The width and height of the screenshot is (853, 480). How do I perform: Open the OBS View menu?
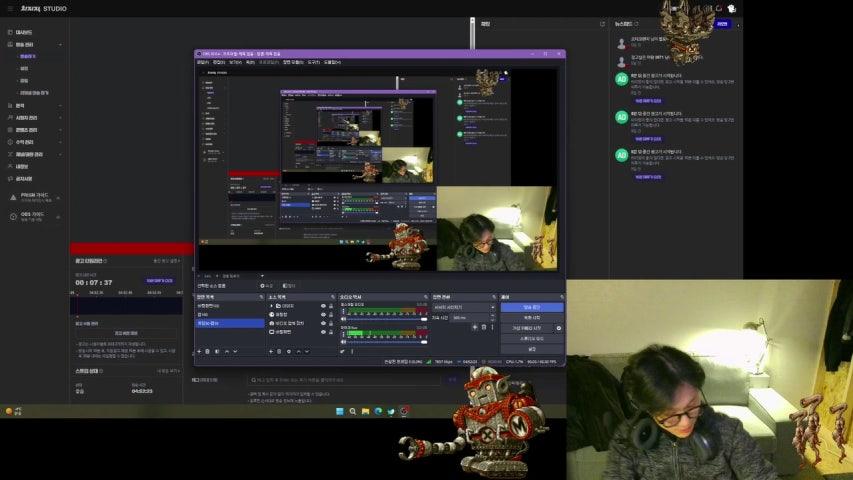(x=235, y=62)
